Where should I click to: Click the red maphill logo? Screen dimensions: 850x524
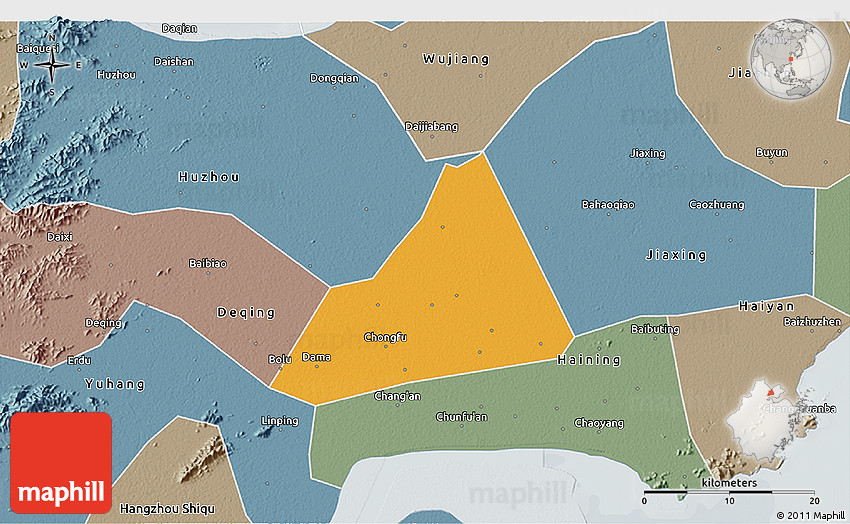(61, 462)
